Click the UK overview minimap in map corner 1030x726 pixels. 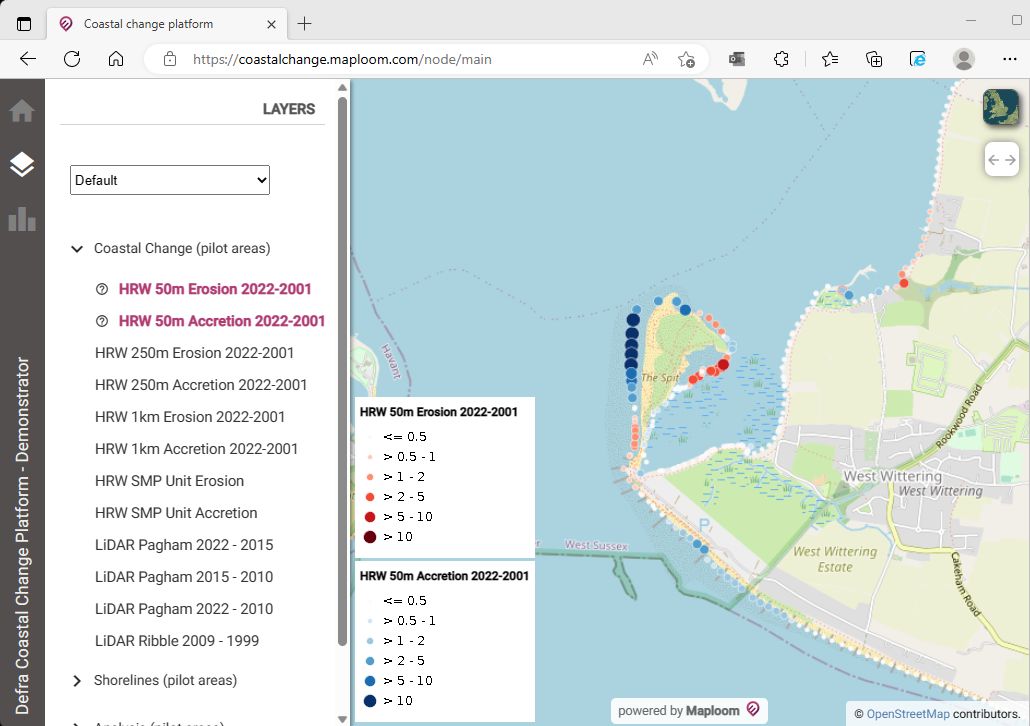coord(1001,108)
